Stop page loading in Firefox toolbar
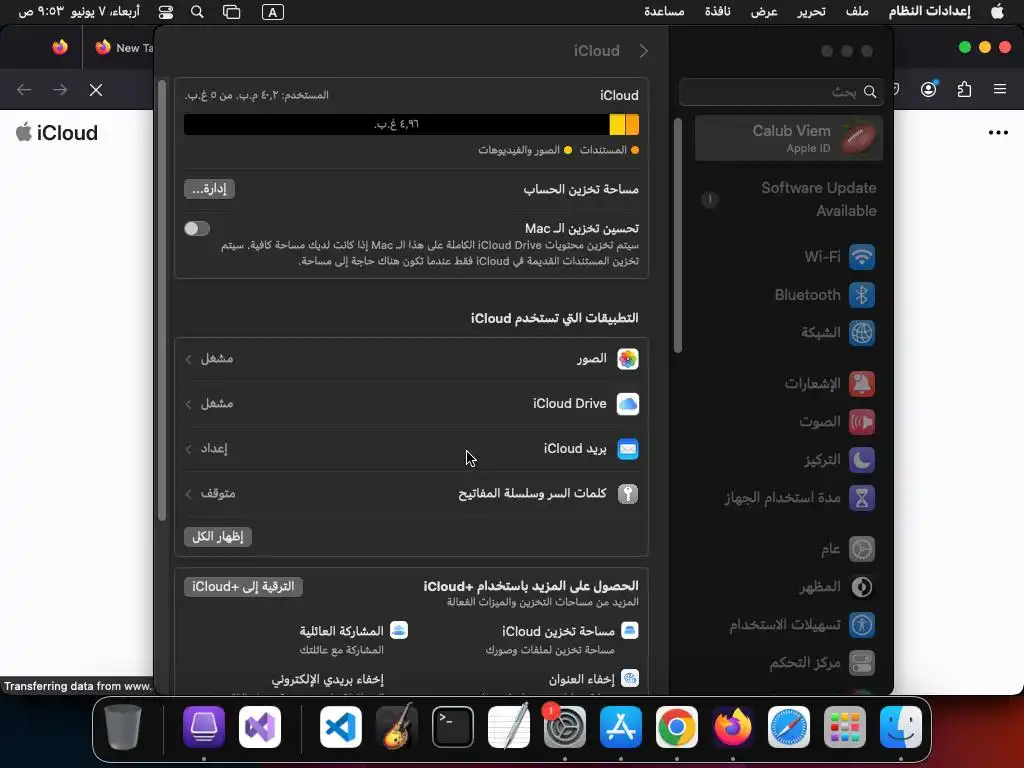This screenshot has width=1024, height=768. (96, 89)
